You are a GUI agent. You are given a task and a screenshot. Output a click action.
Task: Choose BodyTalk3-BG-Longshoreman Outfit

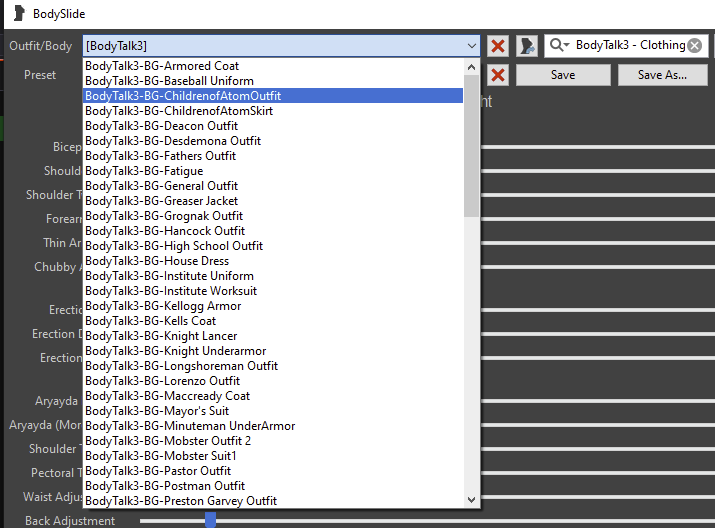(273, 366)
